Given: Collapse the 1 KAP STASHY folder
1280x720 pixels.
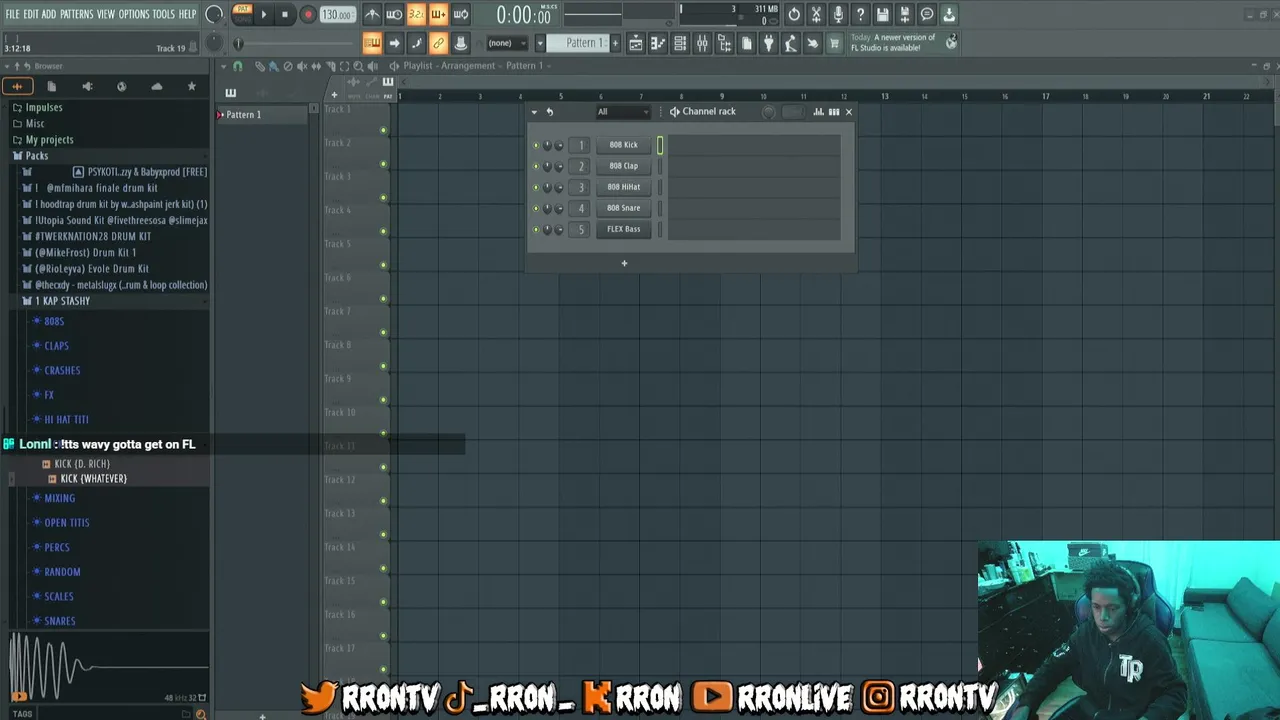Looking at the screenshot, I should point(62,301).
